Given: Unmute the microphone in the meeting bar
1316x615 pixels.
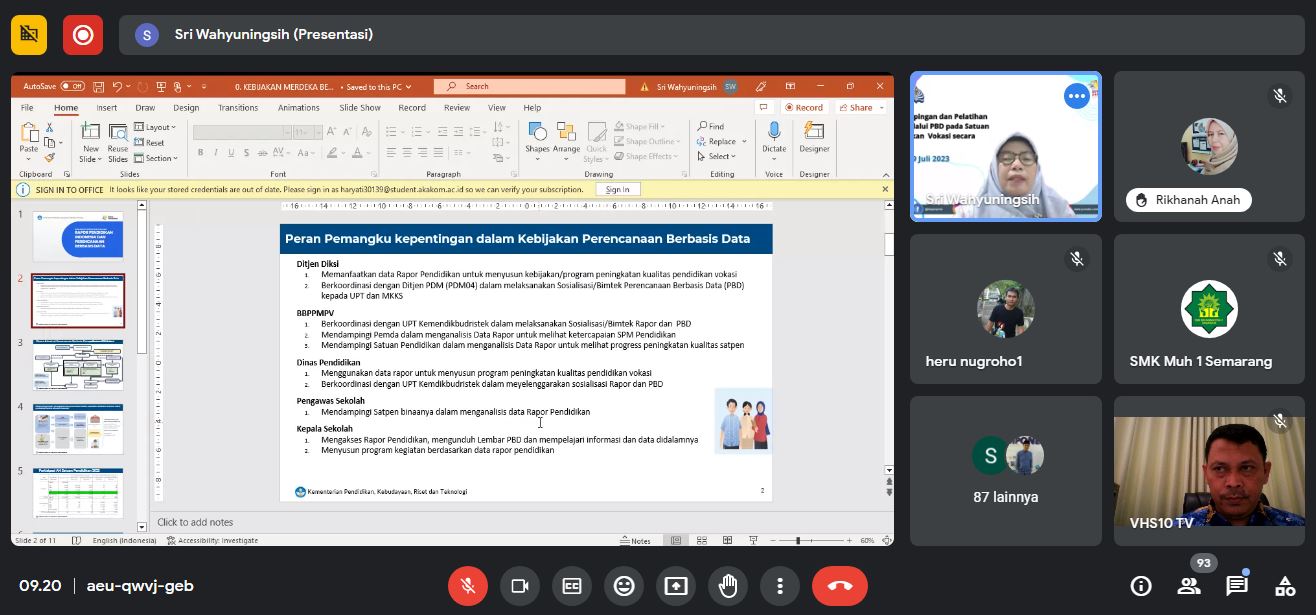Looking at the screenshot, I should [467, 586].
